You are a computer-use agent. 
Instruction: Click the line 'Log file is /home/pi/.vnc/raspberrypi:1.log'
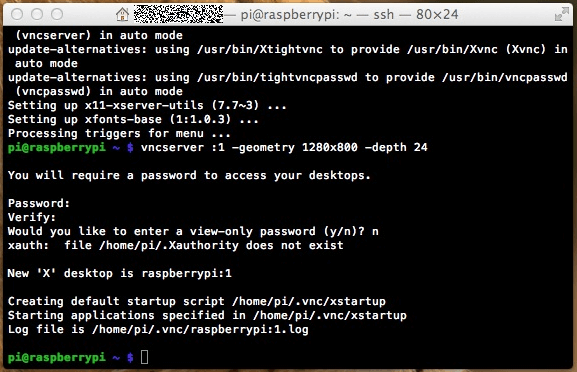[158, 329]
